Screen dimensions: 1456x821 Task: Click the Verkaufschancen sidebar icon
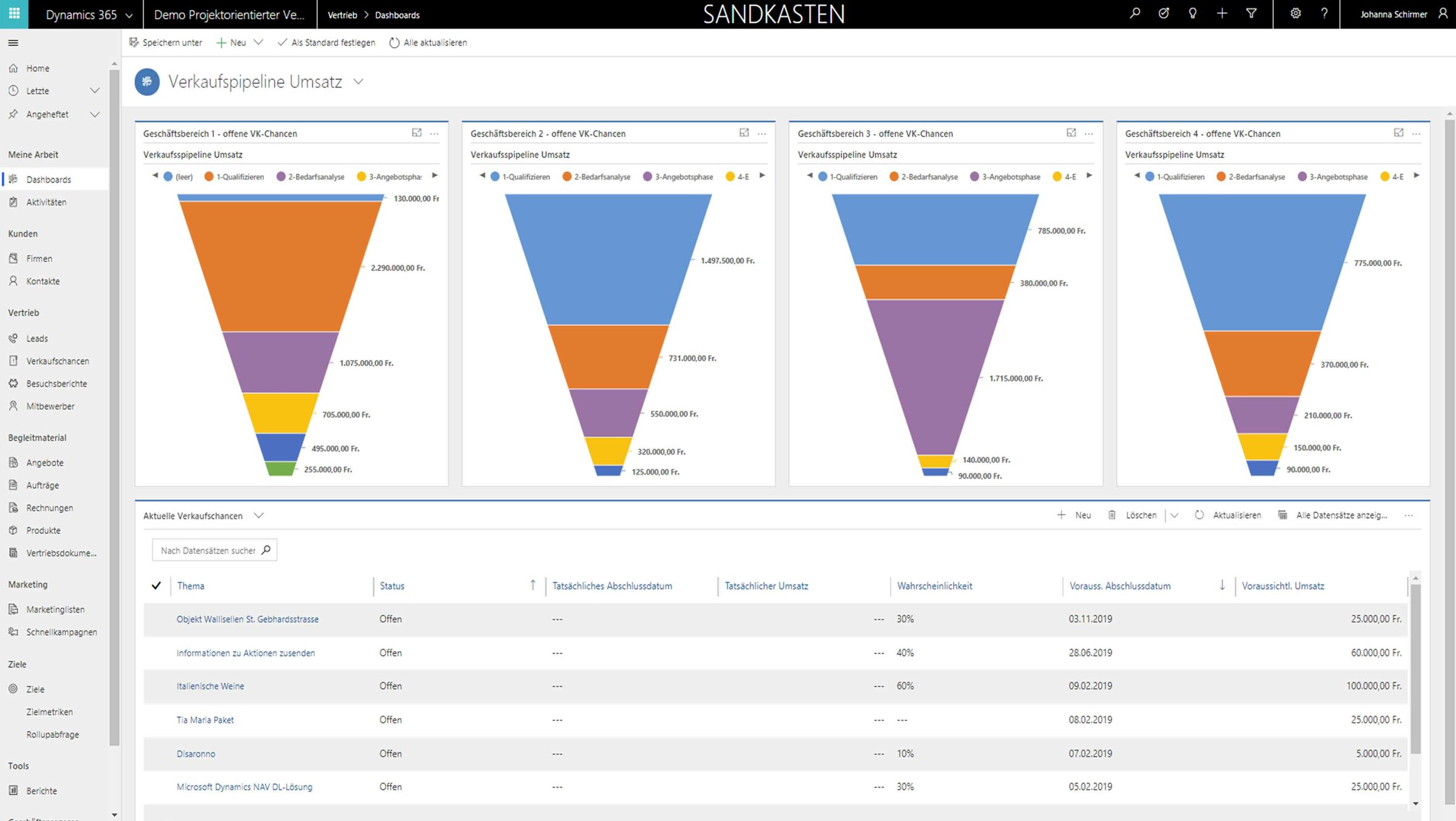(x=13, y=361)
